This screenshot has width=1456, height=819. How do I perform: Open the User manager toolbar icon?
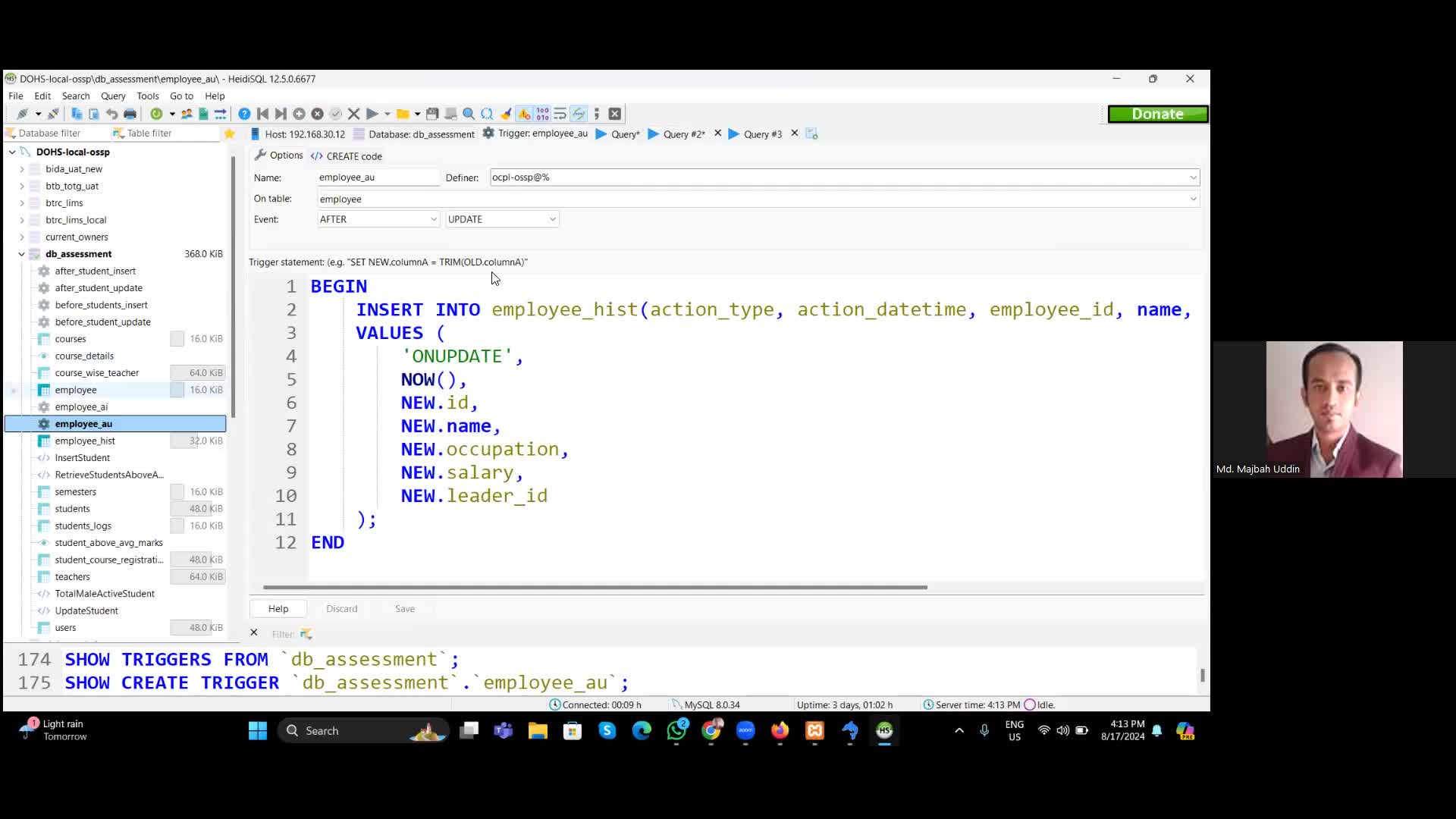coord(187,114)
